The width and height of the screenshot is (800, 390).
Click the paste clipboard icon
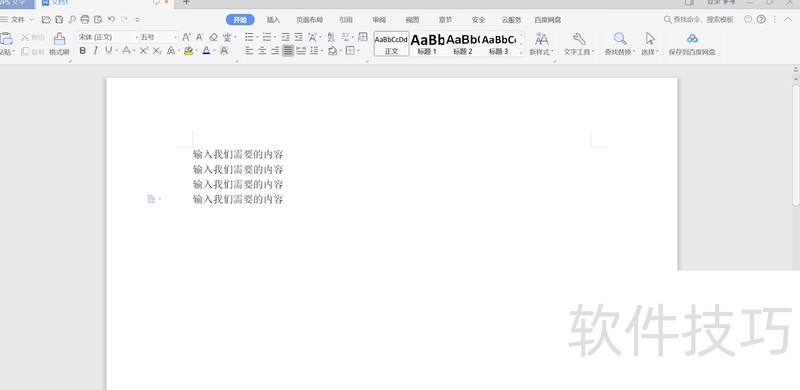tap(6, 39)
